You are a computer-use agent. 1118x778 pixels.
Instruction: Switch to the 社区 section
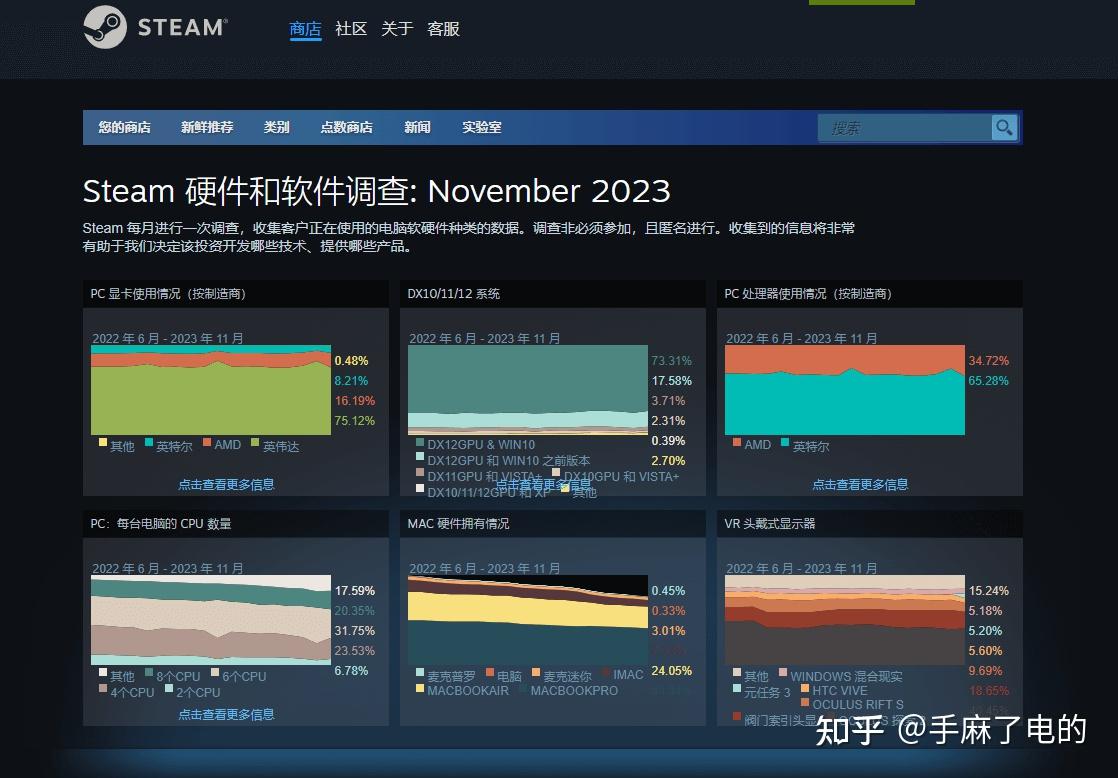(x=351, y=30)
